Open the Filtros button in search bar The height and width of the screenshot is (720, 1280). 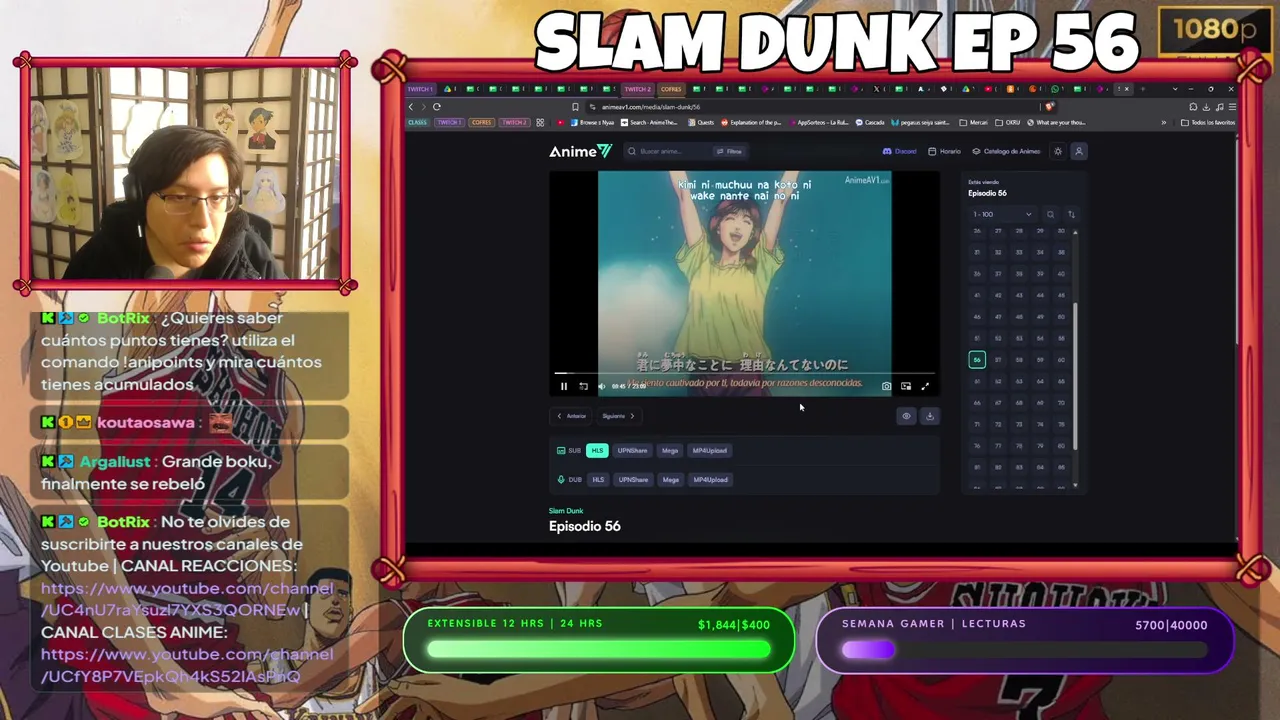[x=729, y=151]
